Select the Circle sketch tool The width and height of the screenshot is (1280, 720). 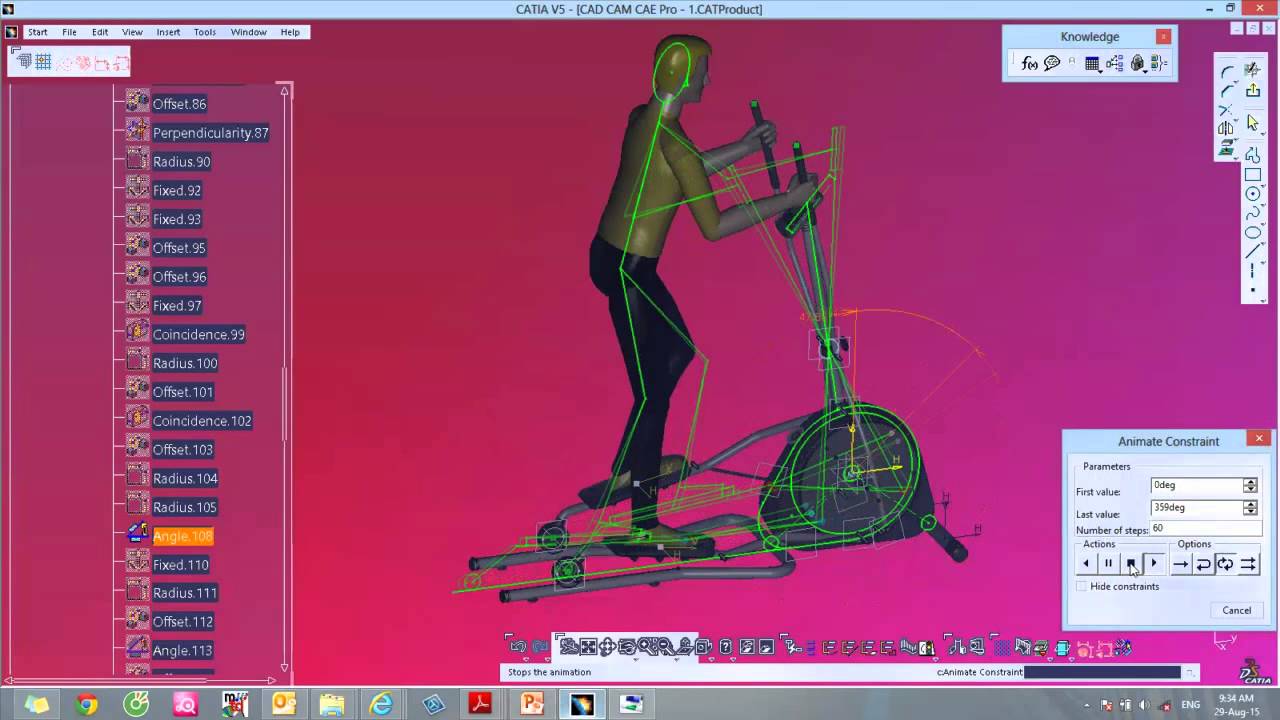(1252, 194)
